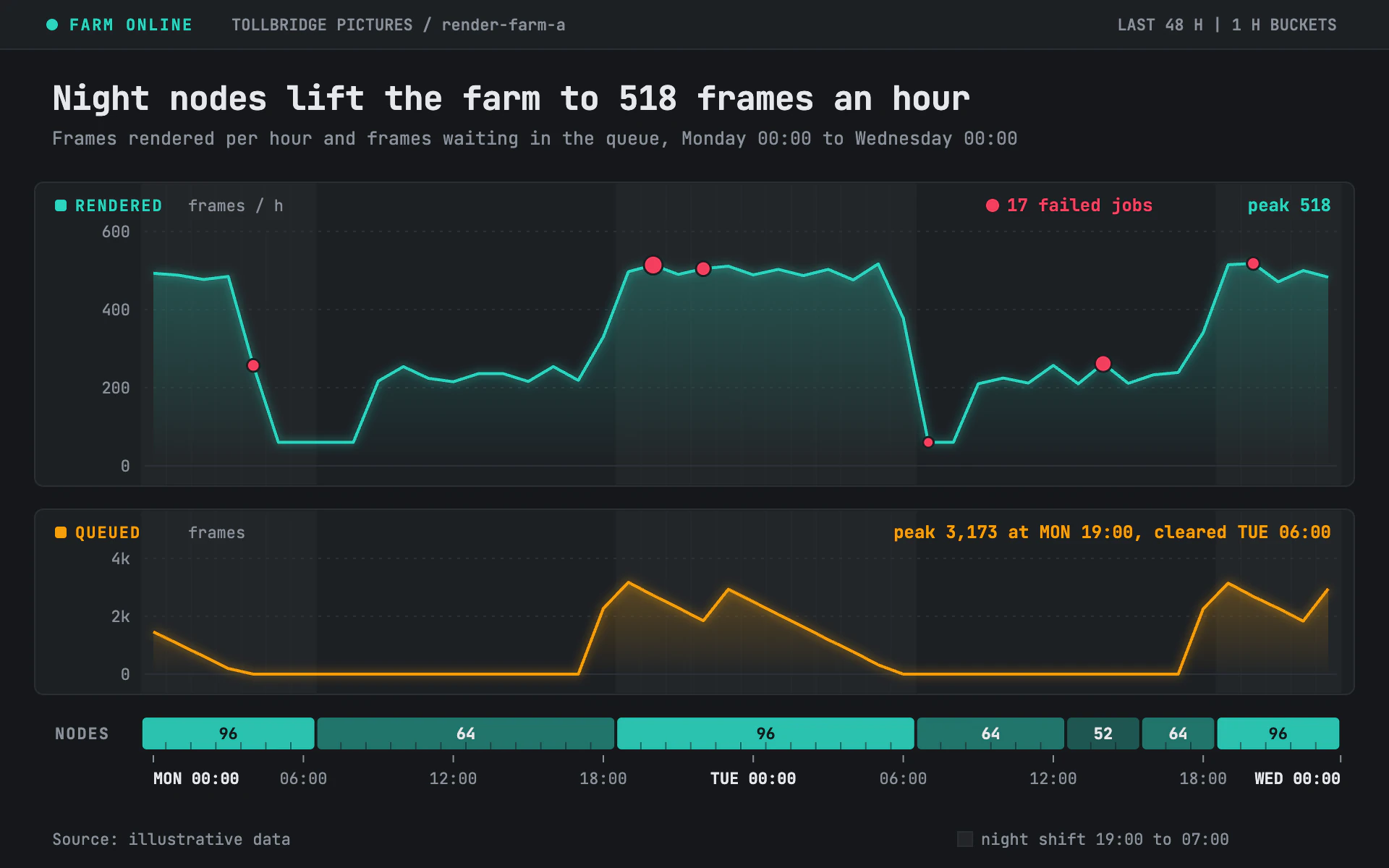This screenshot has height=868, width=1389.
Task: Click the 'NODES' row label
Action: click(x=82, y=733)
